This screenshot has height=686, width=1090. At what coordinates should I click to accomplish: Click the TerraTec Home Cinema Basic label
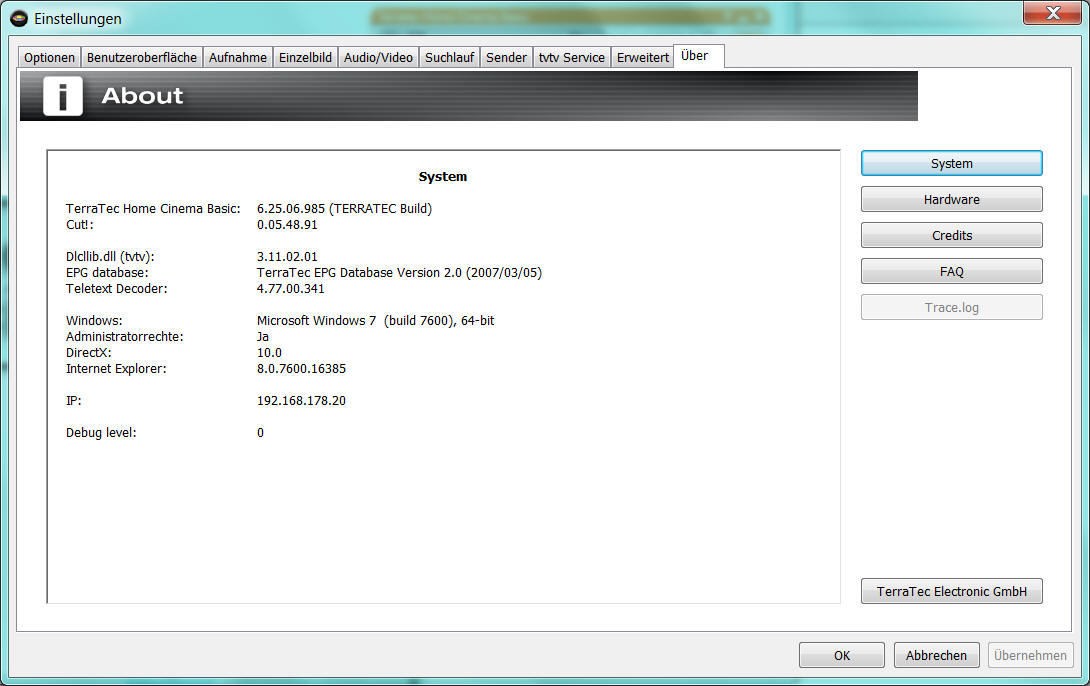pos(153,209)
